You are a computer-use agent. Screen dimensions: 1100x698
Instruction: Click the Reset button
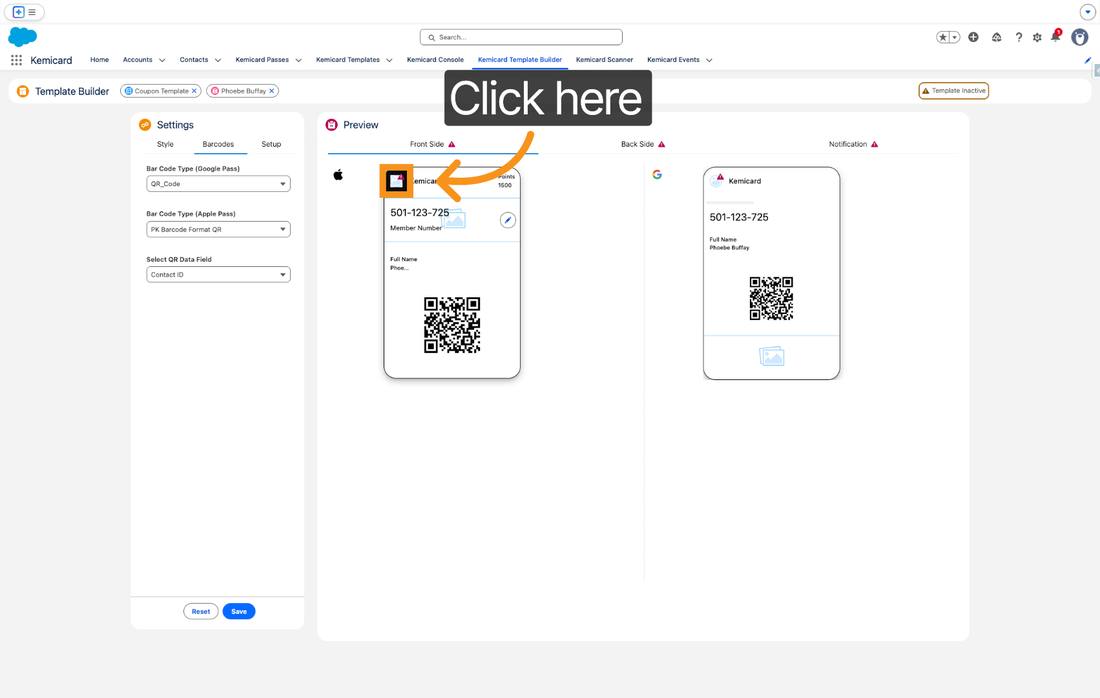[x=201, y=612]
